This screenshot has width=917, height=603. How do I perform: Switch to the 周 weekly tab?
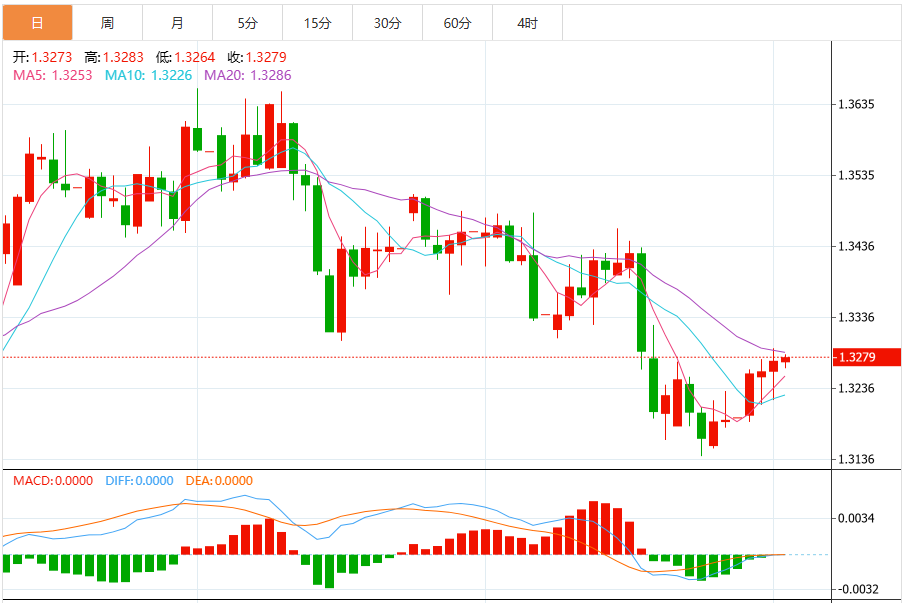108,23
